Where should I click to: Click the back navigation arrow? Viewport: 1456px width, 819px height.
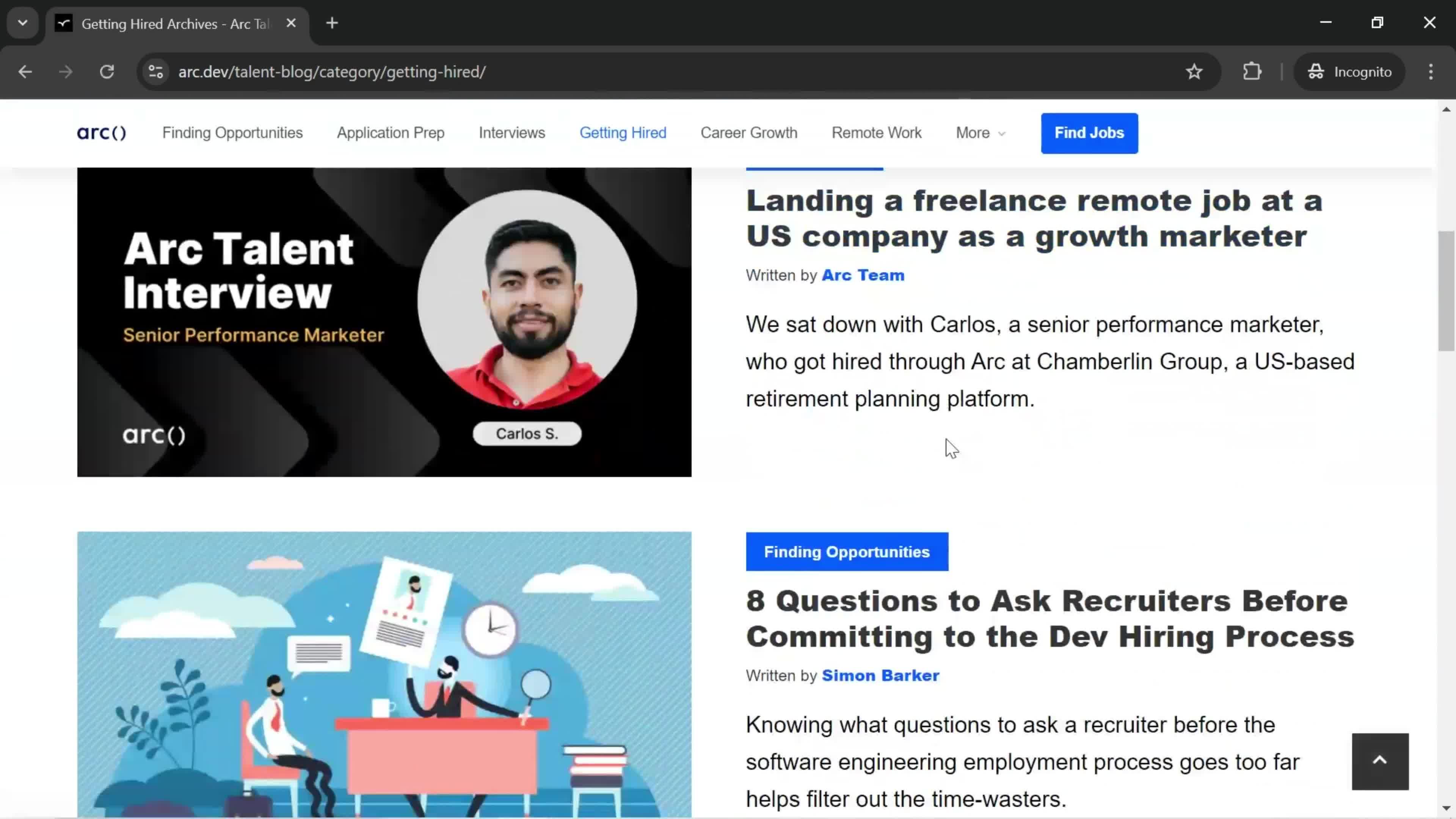[25, 71]
